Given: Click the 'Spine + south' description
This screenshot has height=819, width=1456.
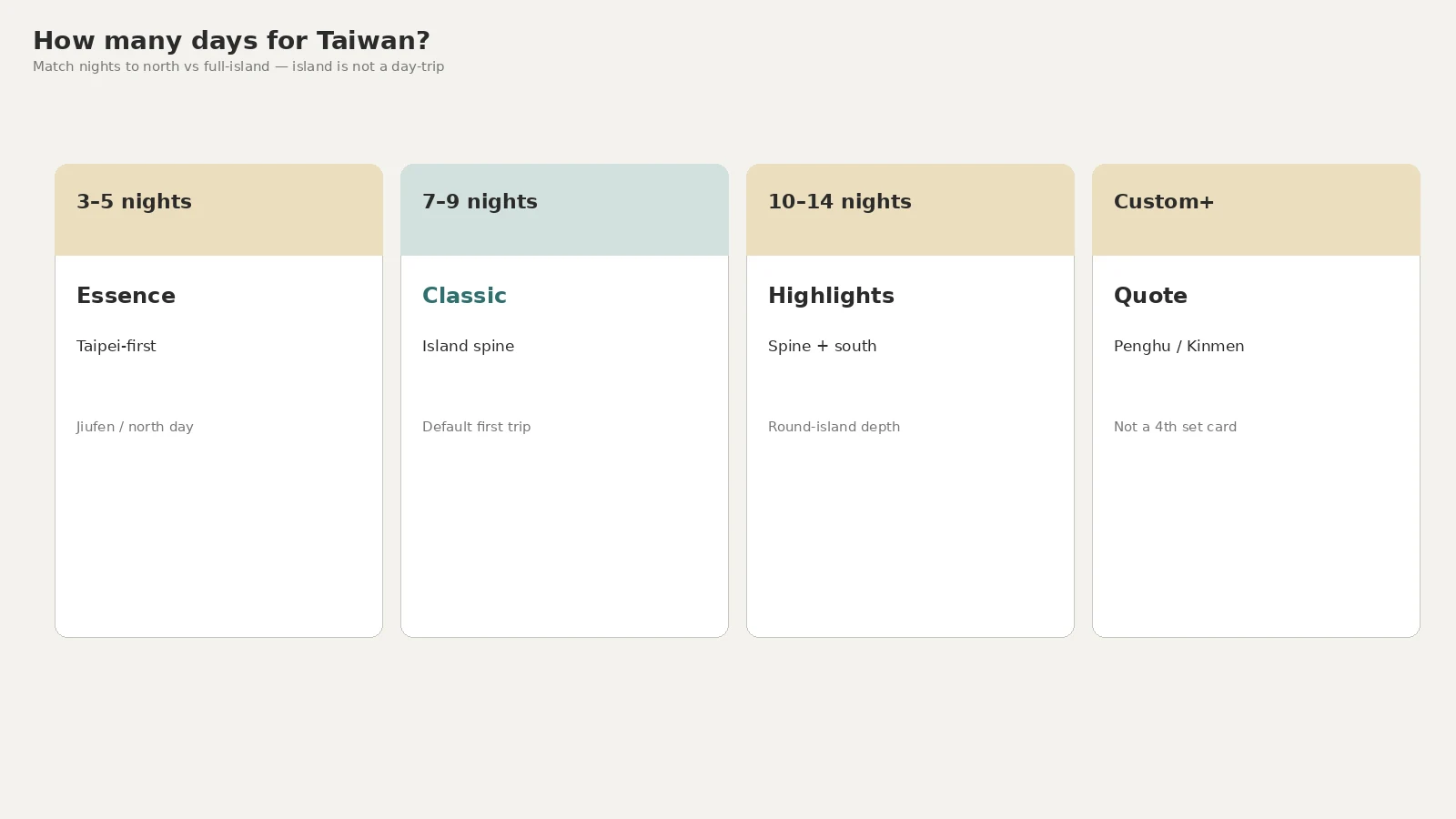Looking at the screenshot, I should 822,346.
